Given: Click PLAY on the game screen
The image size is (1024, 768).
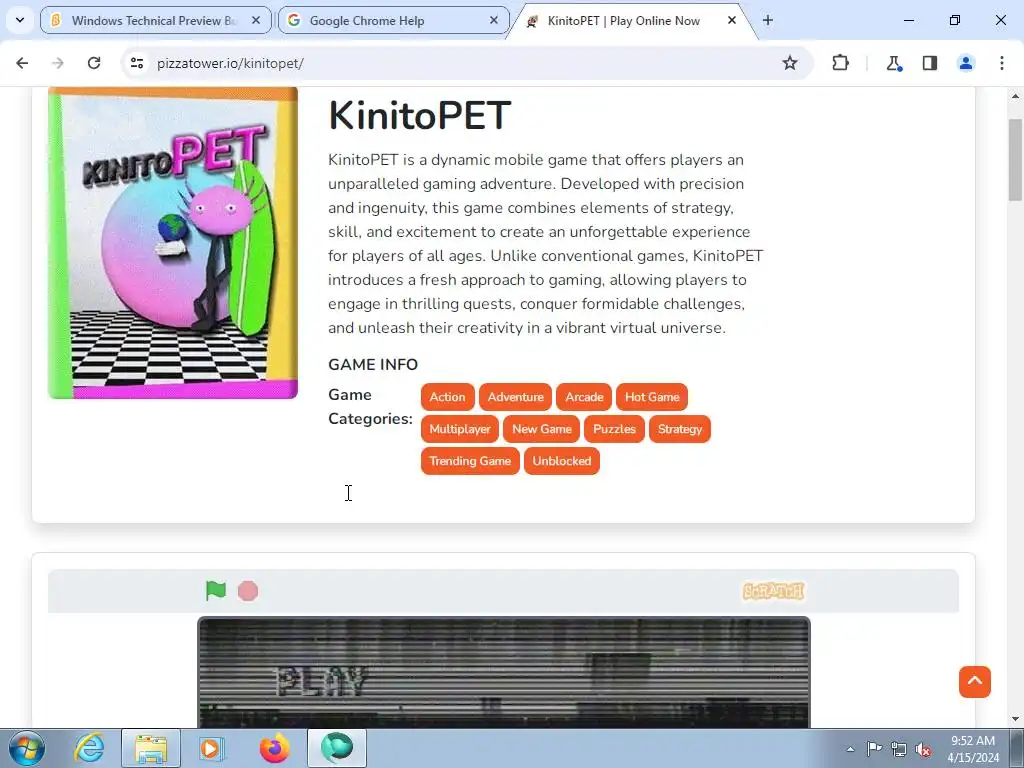Looking at the screenshot, I should point(321,682).
